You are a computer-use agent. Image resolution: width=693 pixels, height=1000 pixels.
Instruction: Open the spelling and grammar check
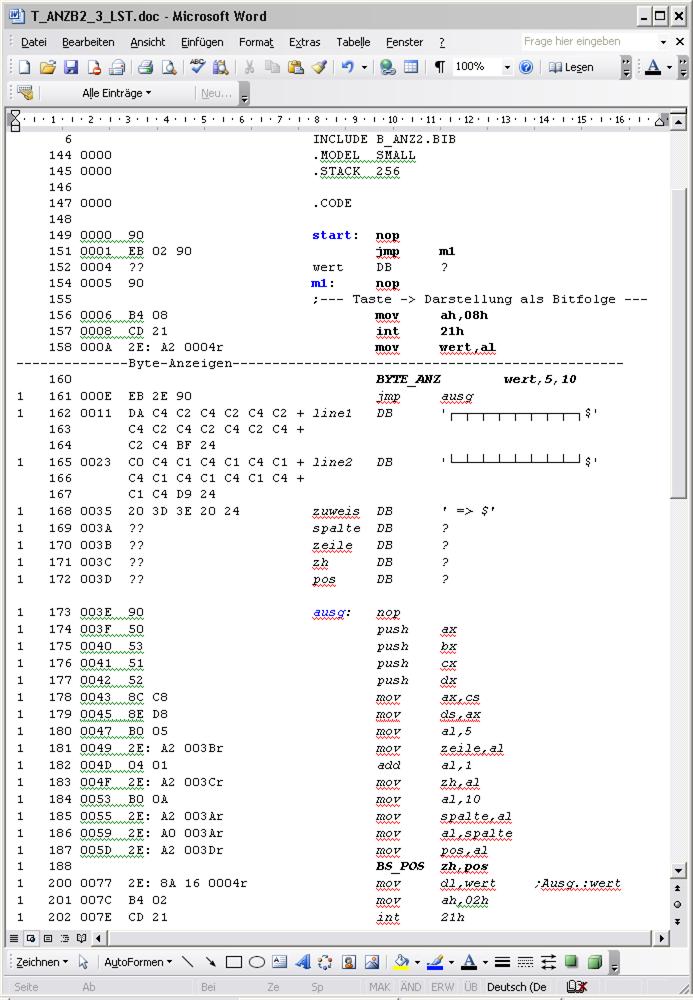pos(198,67)
